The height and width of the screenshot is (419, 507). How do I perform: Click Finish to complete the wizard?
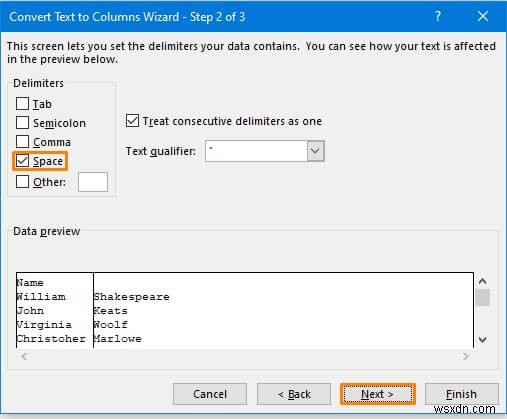462,394
